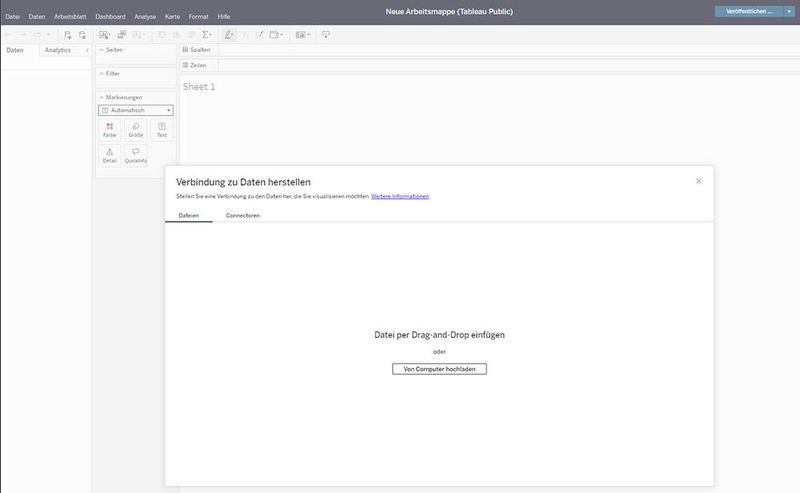Viewport: 800px width, 493px height.
Task: Open the Analyse menu
Action: (x=145, y=16)
